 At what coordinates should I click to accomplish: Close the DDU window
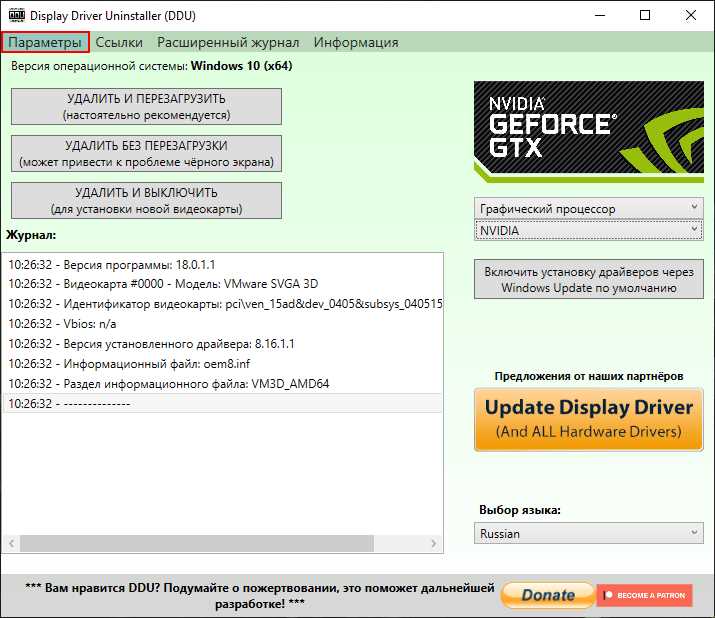click(x=691, y=16)
